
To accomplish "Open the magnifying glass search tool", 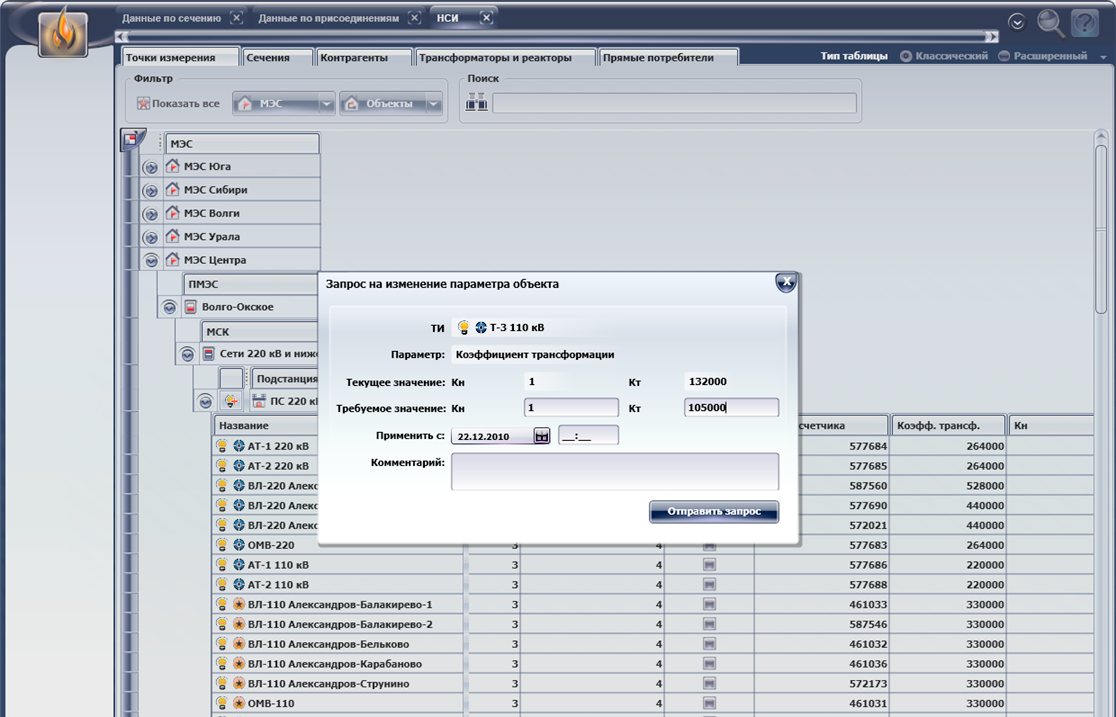I will (1050, 22).
